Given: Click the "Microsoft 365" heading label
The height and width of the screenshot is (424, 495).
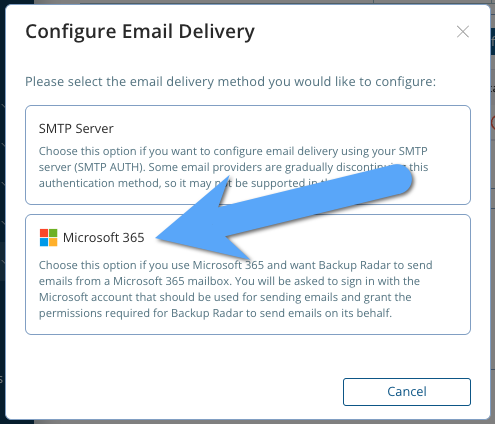Looking at the screenshot, I should pos(104,238).
